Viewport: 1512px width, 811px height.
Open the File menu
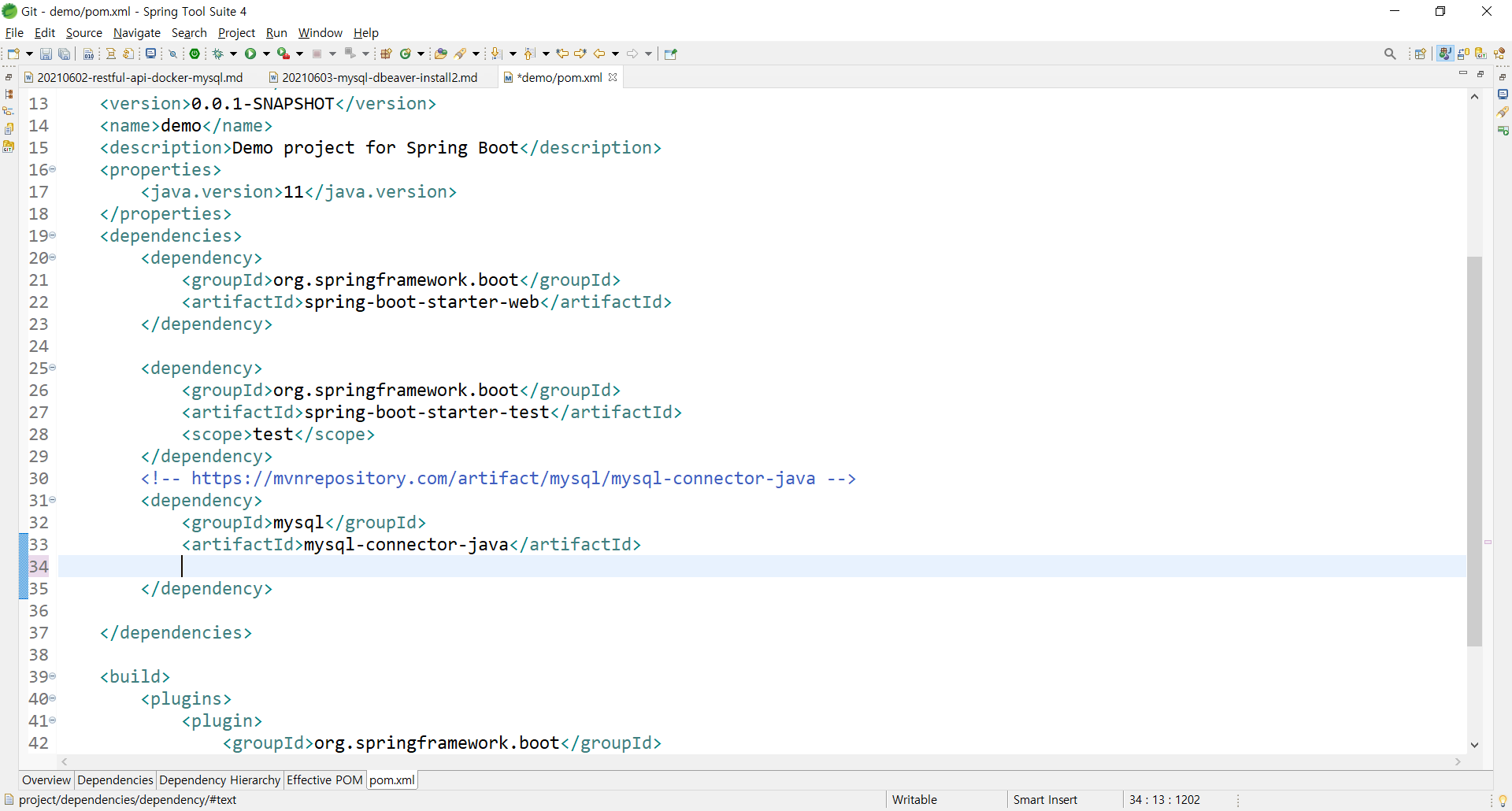[x=14, y=32]
